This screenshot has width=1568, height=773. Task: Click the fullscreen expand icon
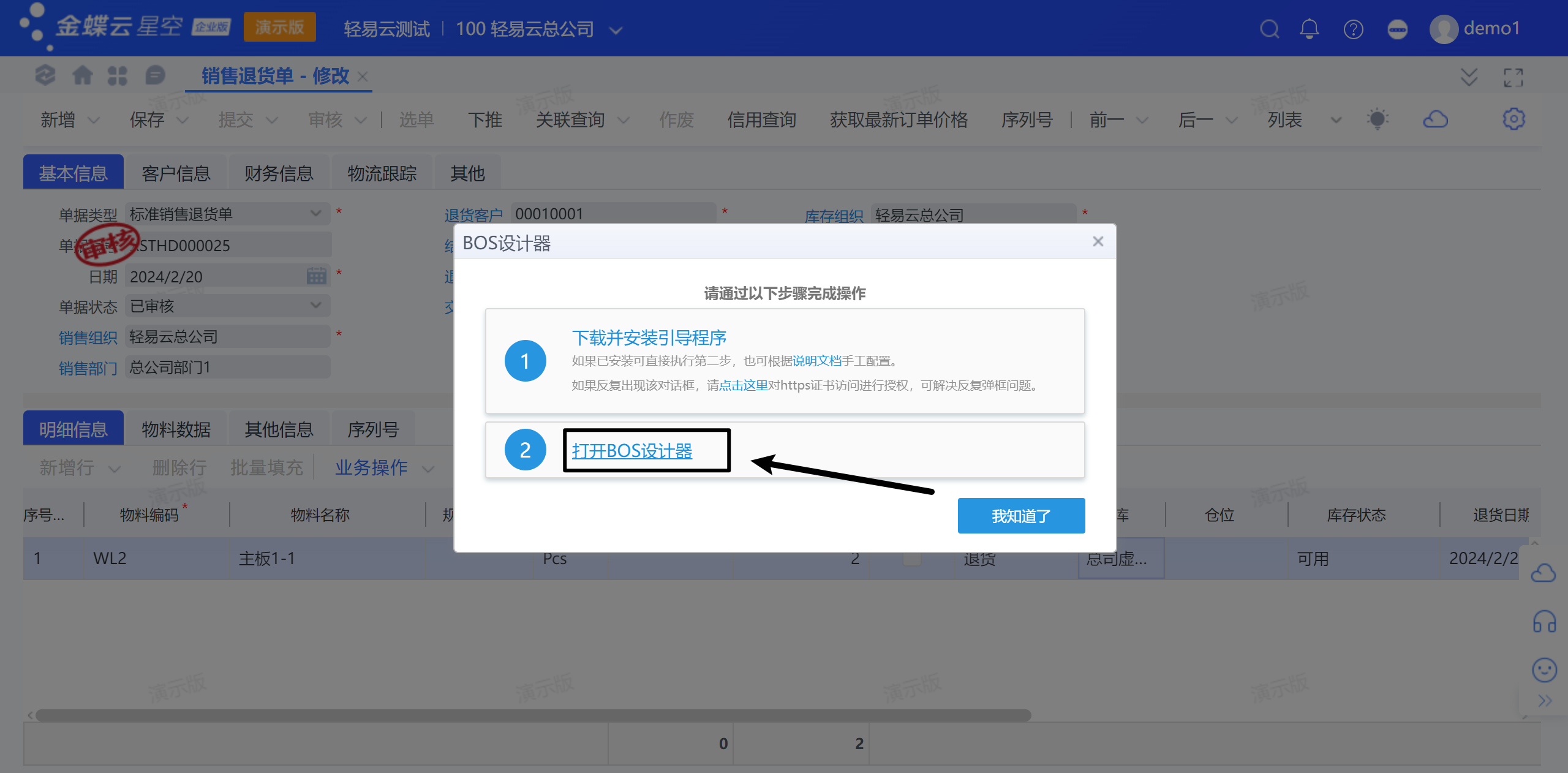tap(1513, 77)
